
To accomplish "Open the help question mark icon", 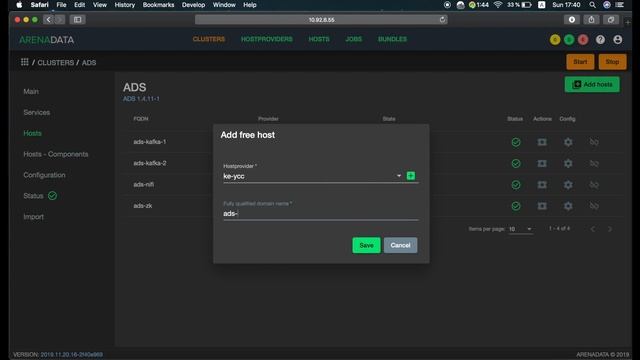I will coord(600,40).
